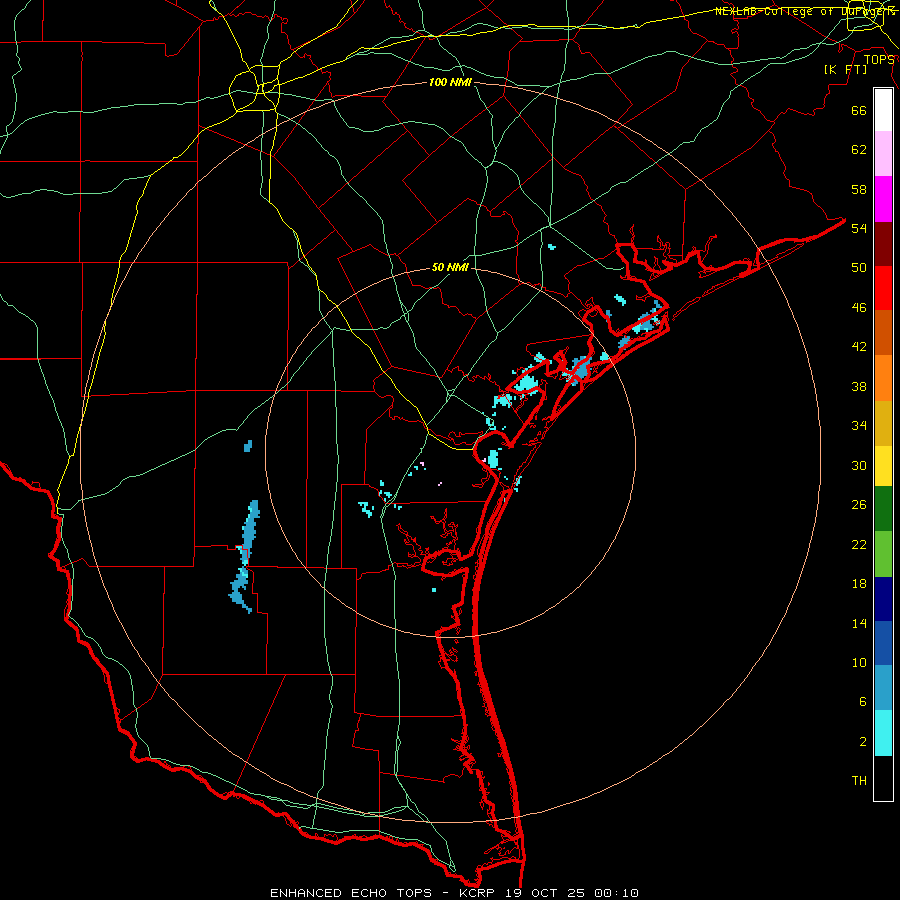Click the legend value '26'
The width and height of the screenshot is (900, 900).
click(859, 505)
